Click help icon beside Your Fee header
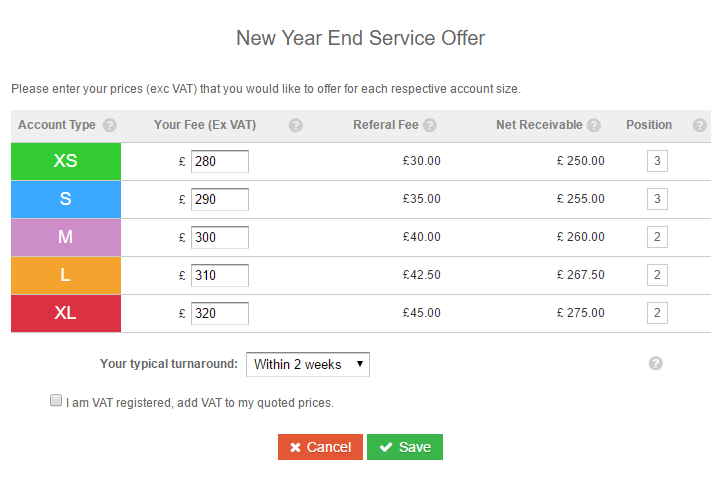This screenshot has width=713, height=479. click(296, 126)
